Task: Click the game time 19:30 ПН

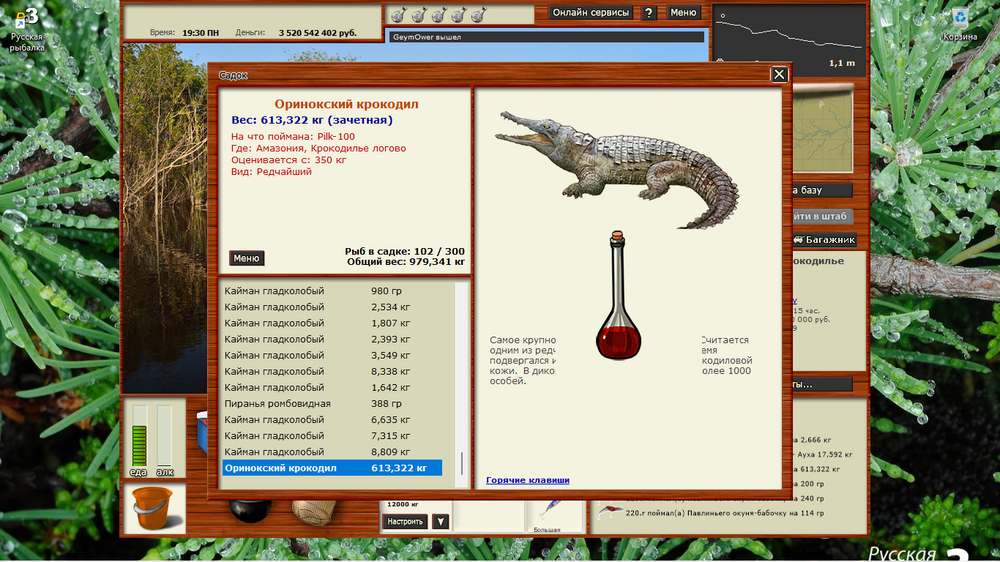Action: (x=200, y=33)
